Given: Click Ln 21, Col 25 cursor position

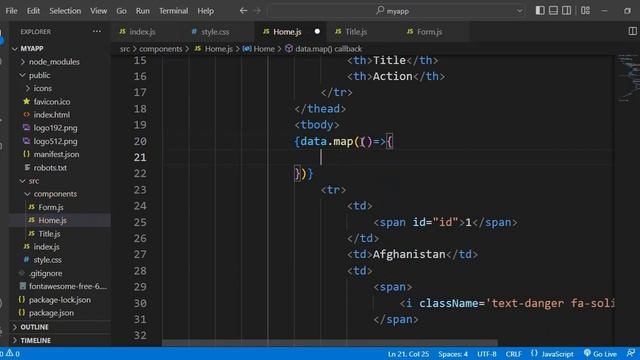Looking at the screenshot, I should pos(408,354).
